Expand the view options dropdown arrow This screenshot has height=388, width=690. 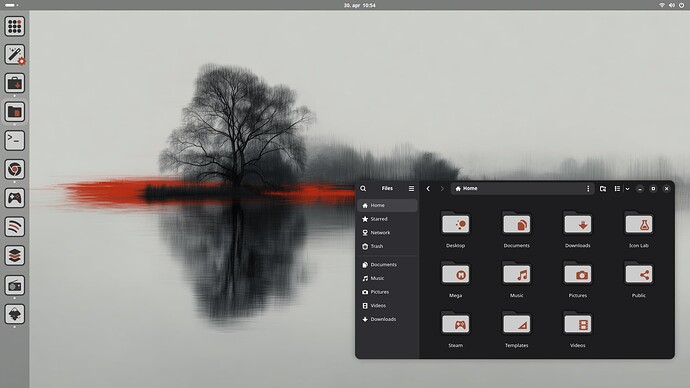[x=628, y=189]
